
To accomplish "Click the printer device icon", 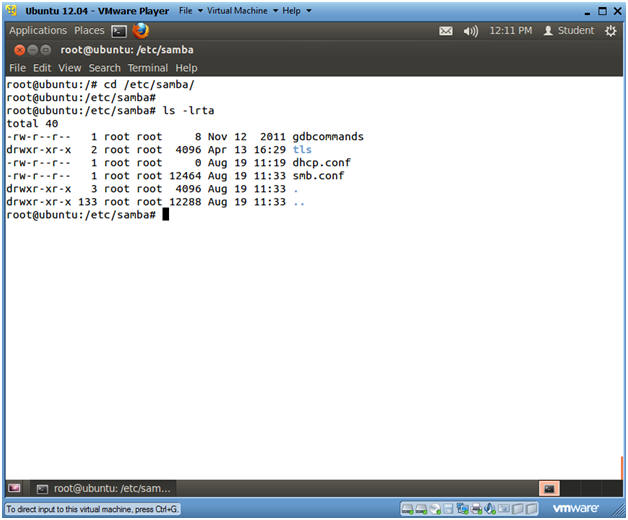I will [x=476, y=509].
